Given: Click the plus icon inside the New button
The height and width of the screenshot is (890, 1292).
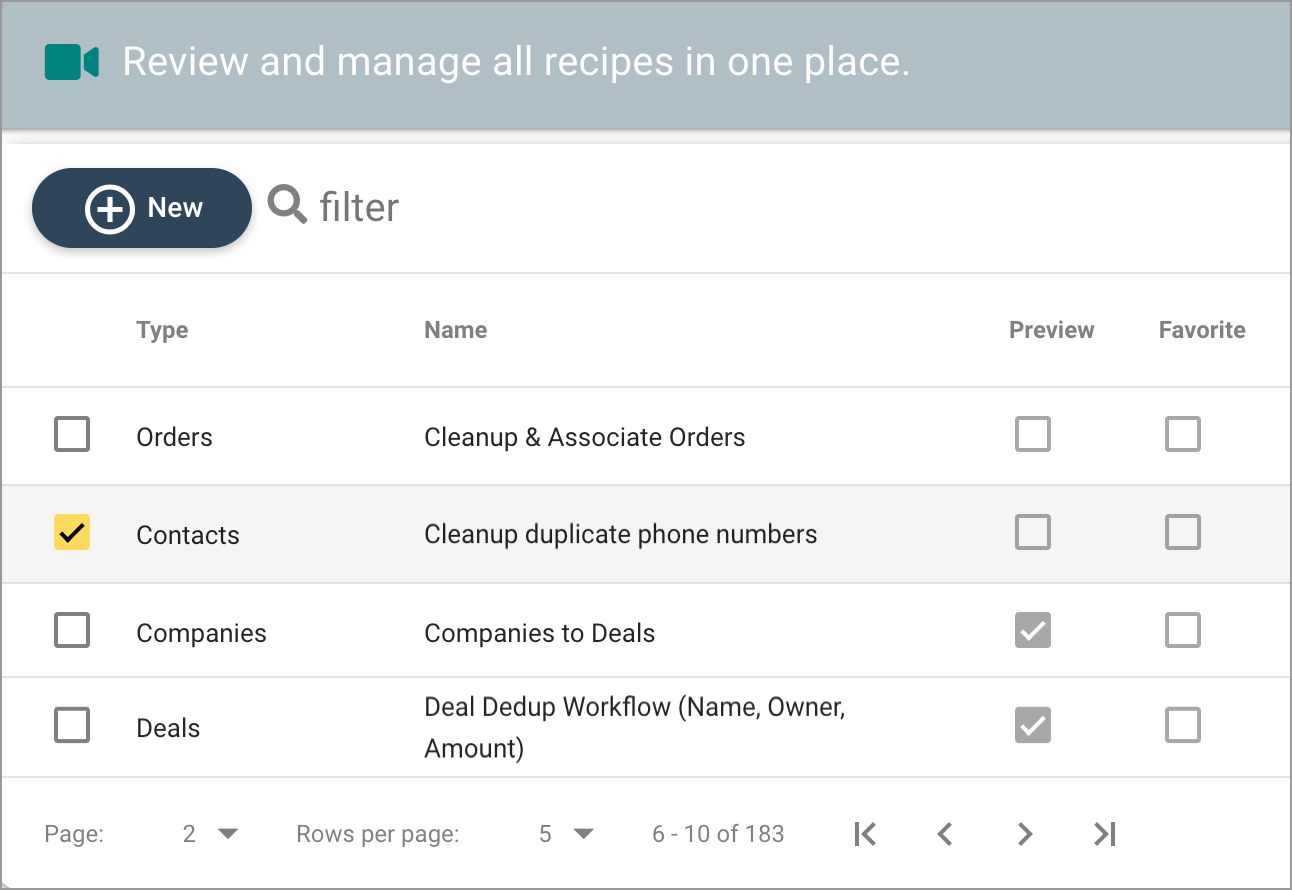Looking at the screenshot, I should (x=110, y=208).
